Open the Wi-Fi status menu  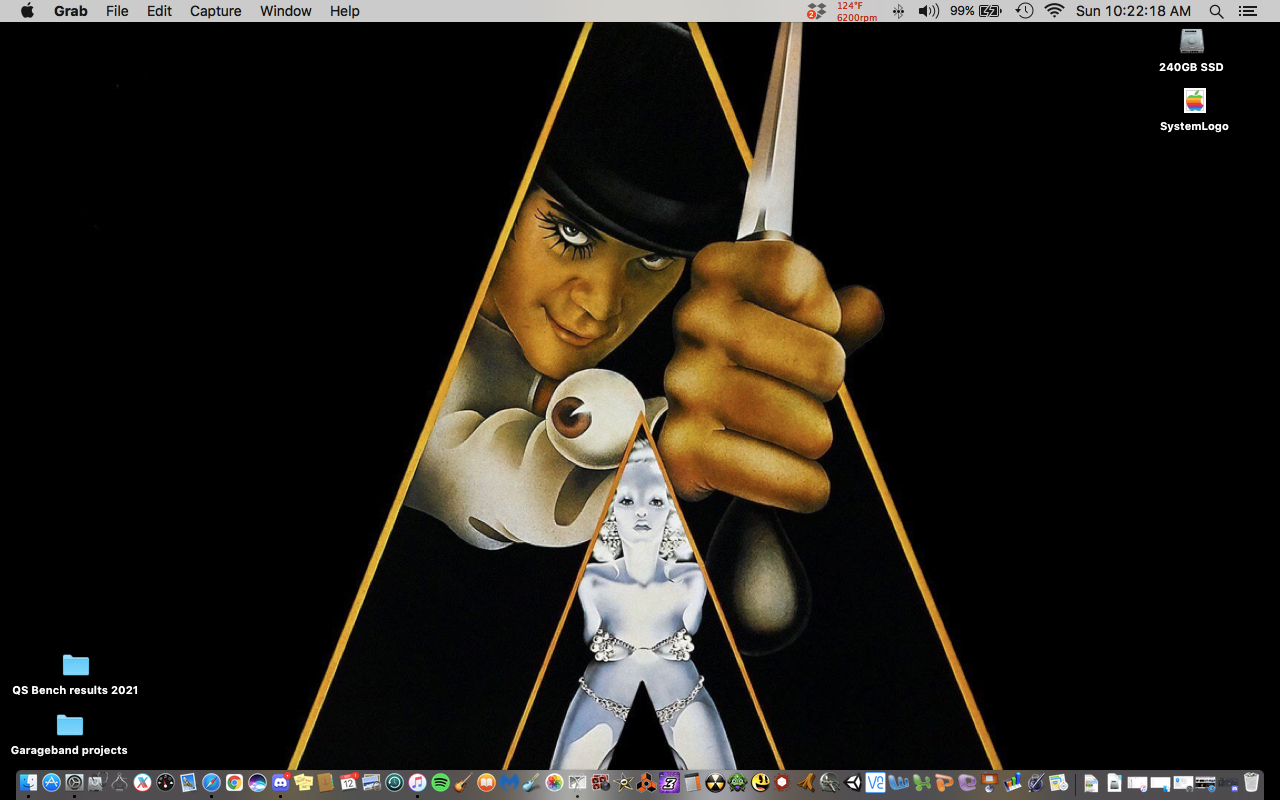(1054, 11)
